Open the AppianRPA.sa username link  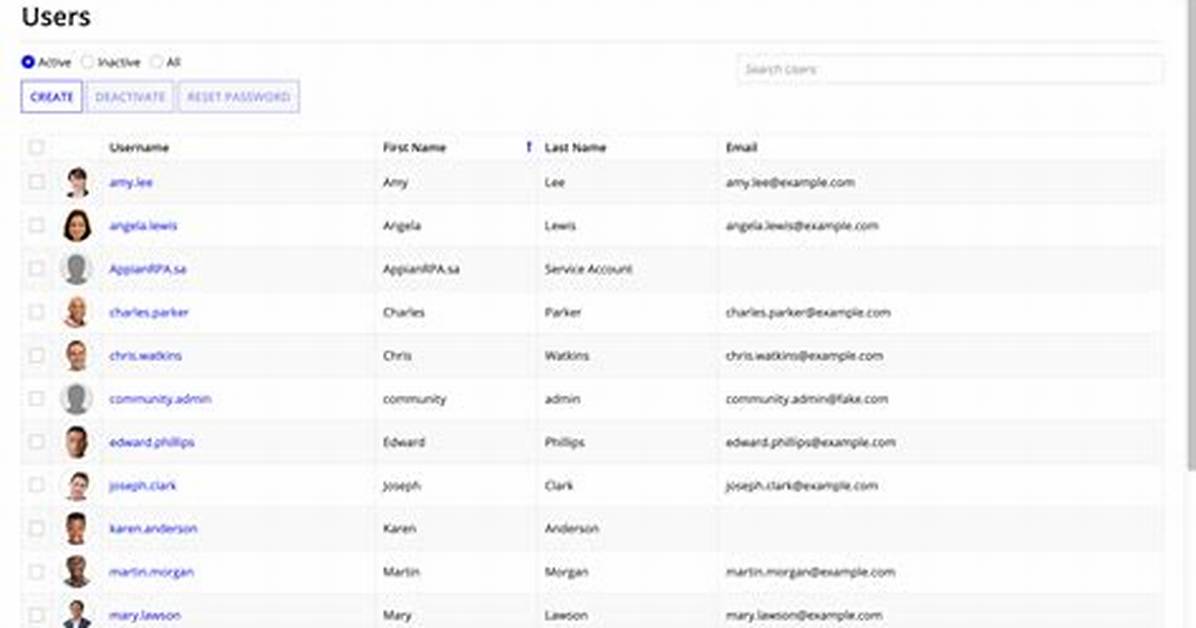pyautogui.click(x=147, y=269)
